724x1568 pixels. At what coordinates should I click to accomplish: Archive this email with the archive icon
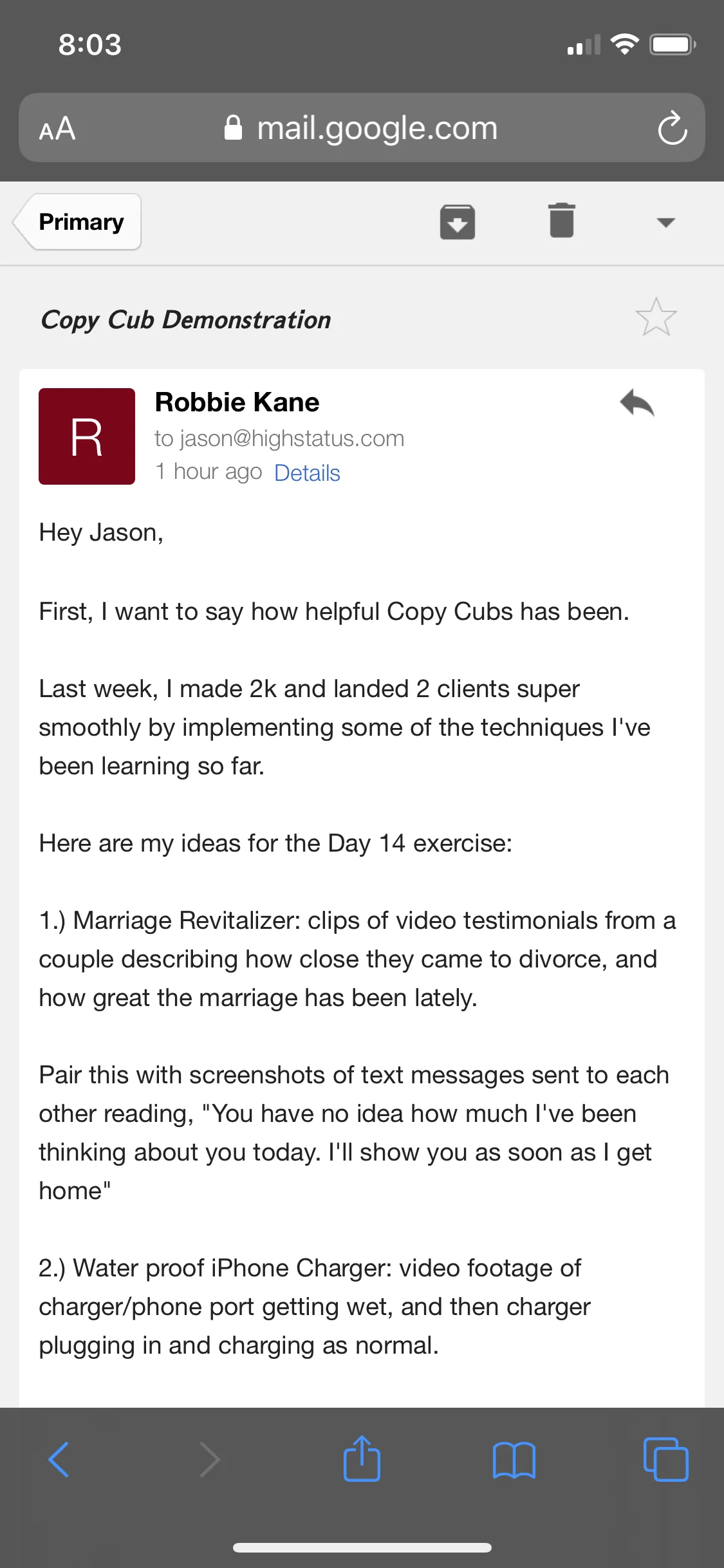[x=458, y=222]
